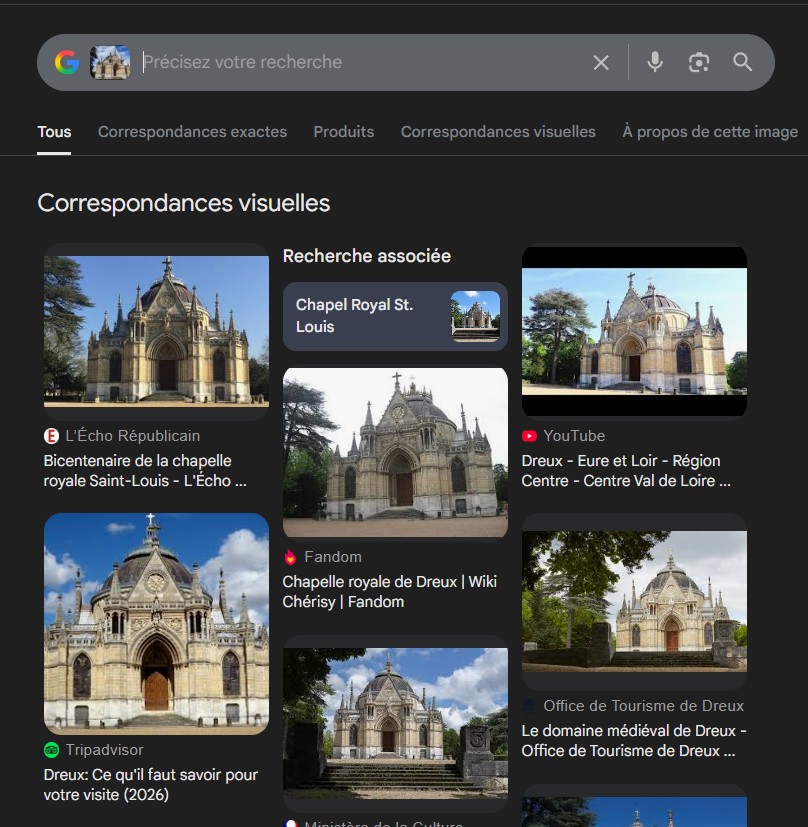This screenshot has width=808, height=827.
Task: Click the YouTube Dreux video thumbnail
Action: pos(634,331)
